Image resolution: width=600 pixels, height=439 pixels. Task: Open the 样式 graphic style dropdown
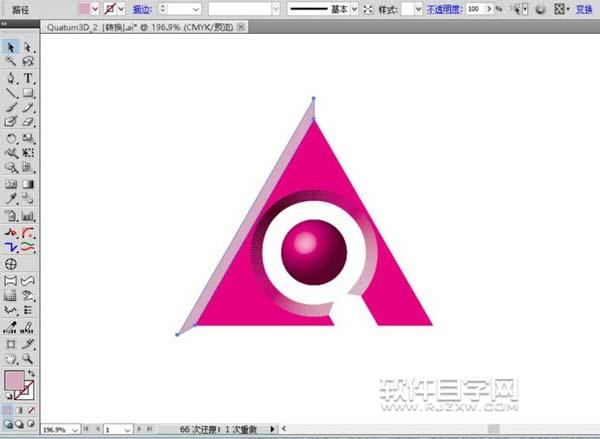click(x=418, y=9)
